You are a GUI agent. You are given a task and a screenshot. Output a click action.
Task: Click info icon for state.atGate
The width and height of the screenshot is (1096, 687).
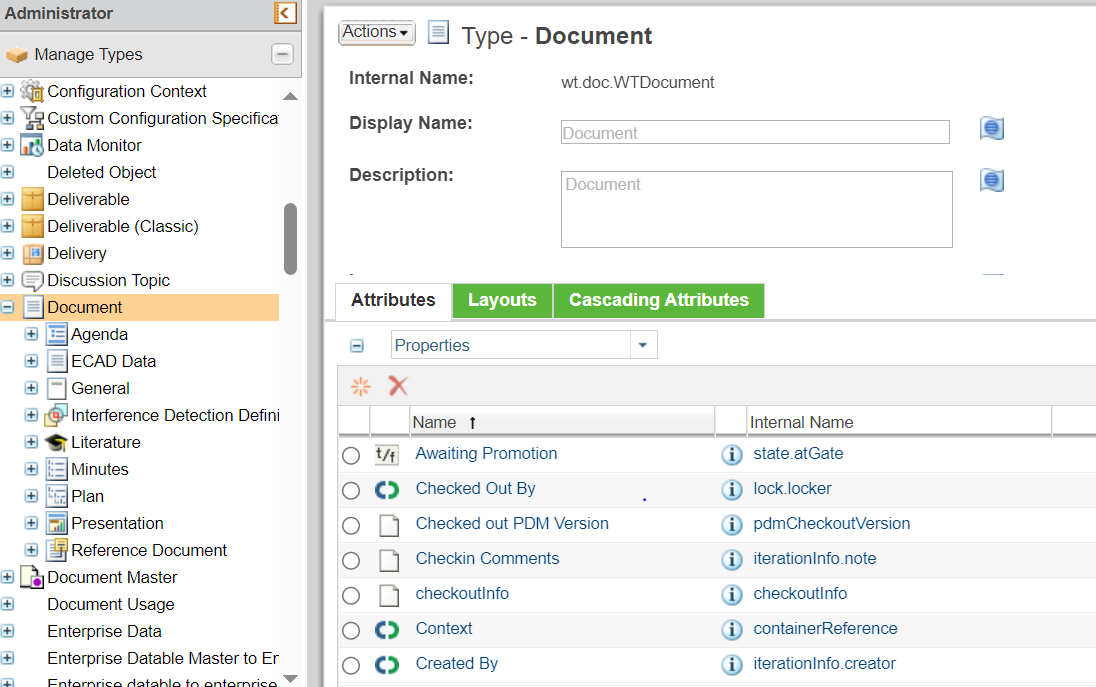point(731,455)
